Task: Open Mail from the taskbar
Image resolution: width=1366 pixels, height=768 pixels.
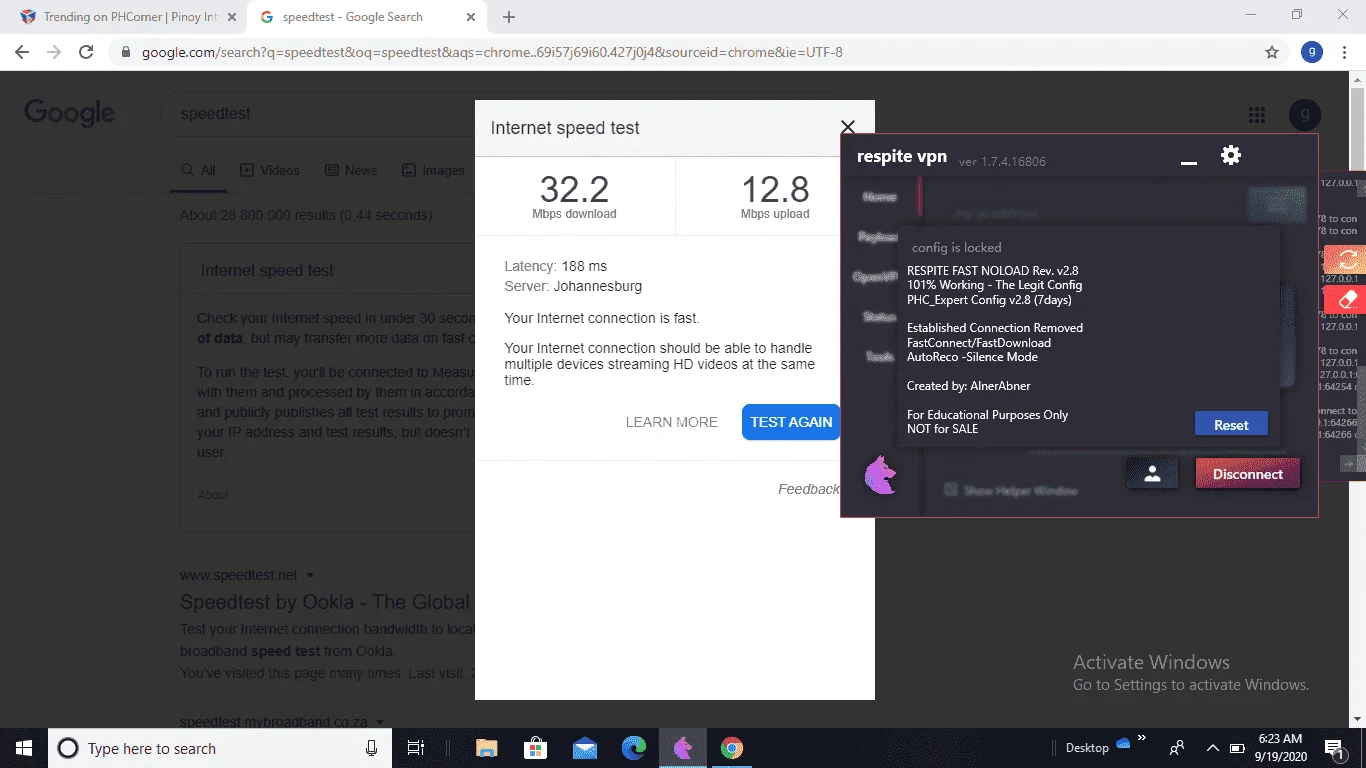Action: (585, 748)
